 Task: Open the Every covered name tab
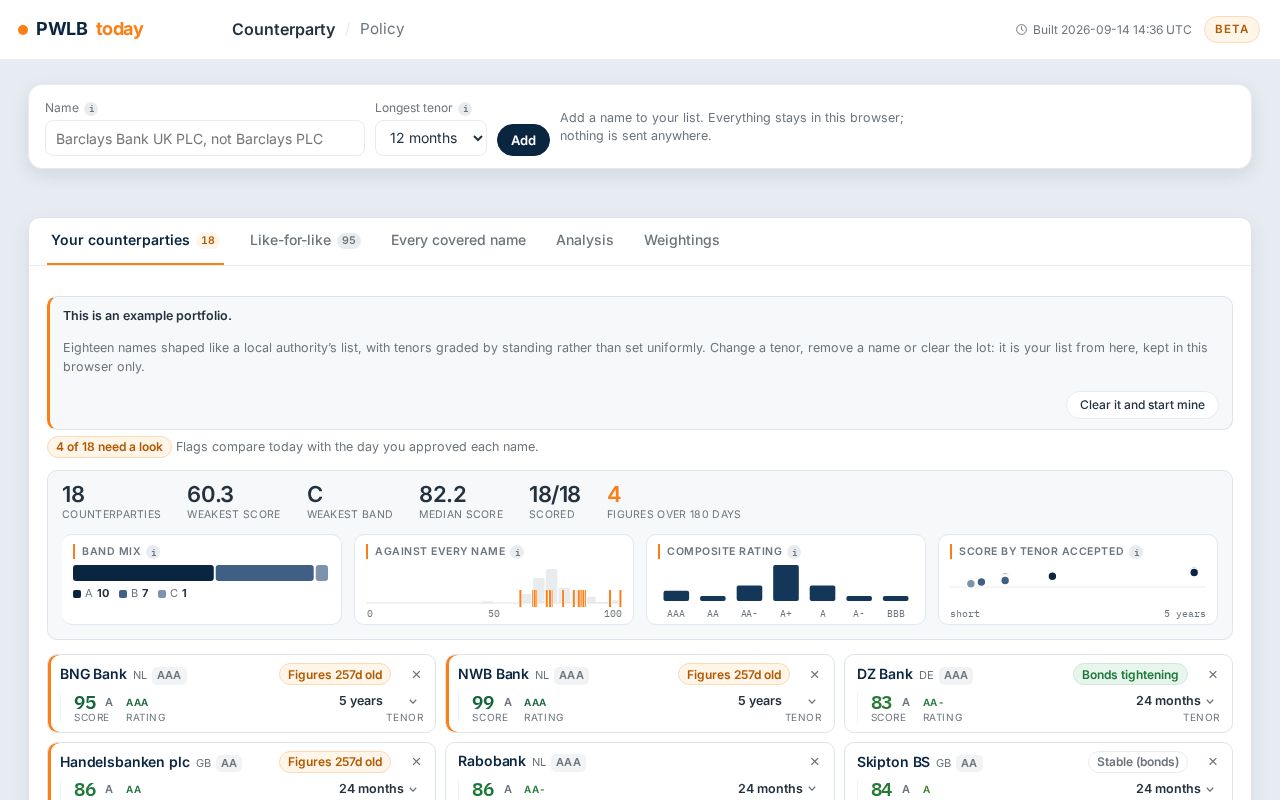point(458,241)
